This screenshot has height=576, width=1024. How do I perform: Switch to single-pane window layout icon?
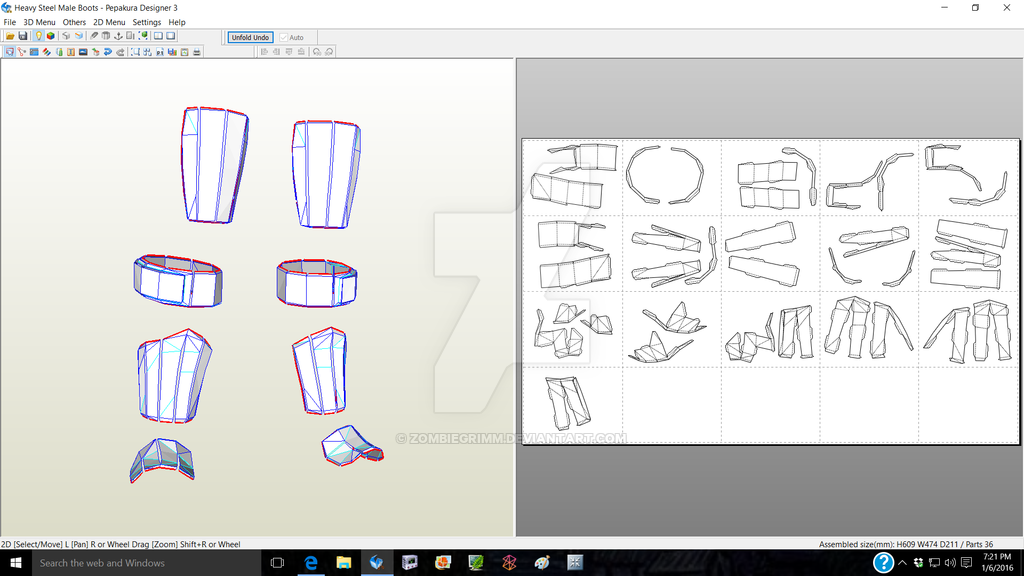[170, 36]
